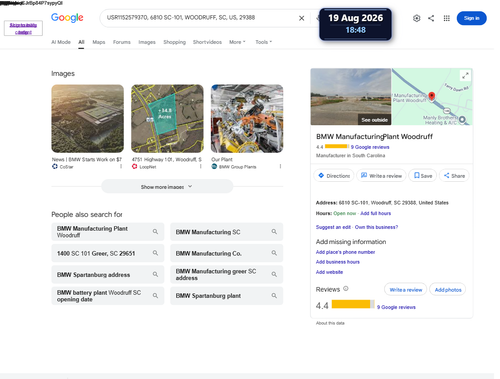
Task: Open options menu for BMW Group Plants image
Action: tap(280, 166)
